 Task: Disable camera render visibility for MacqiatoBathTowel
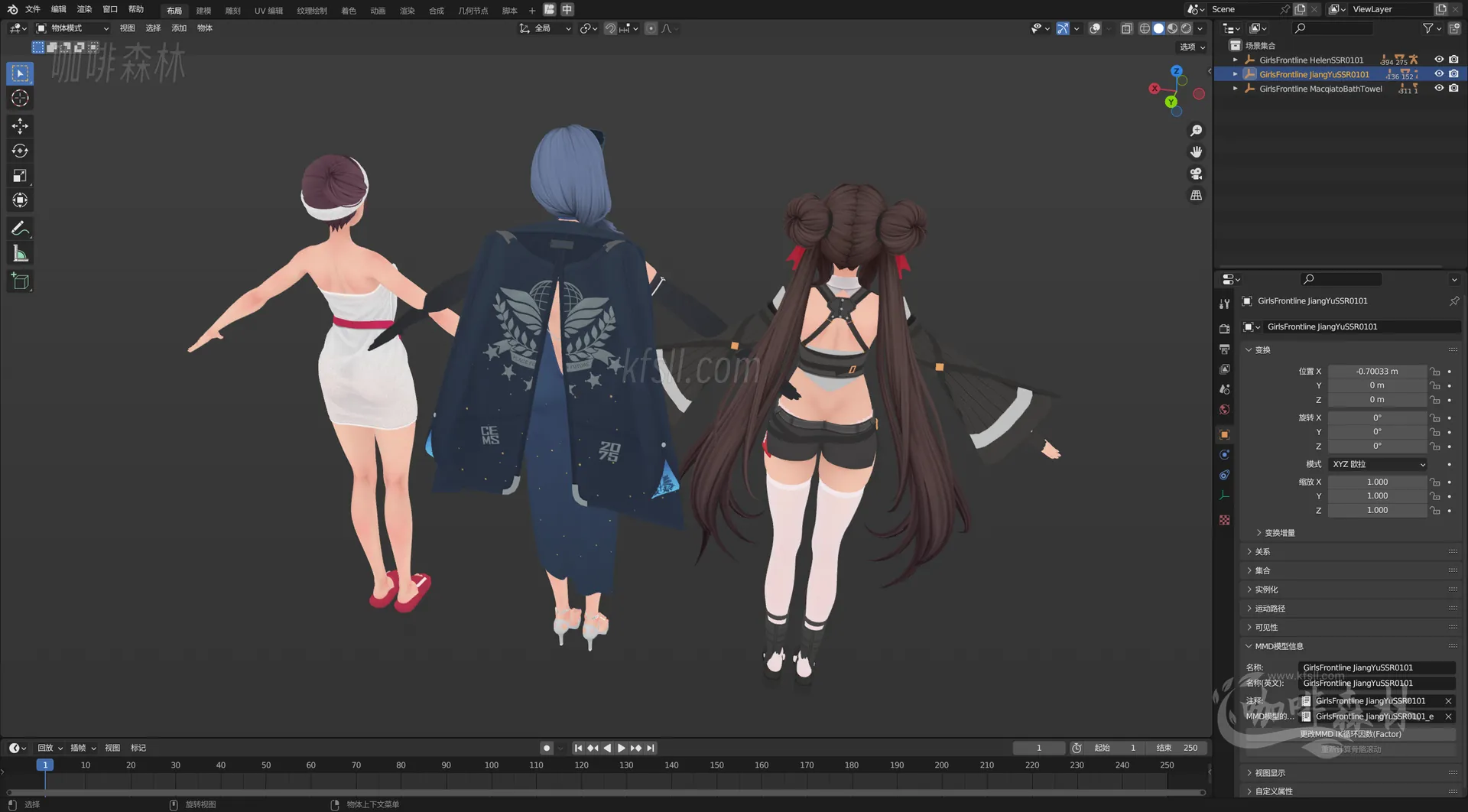coord(1455,88)
